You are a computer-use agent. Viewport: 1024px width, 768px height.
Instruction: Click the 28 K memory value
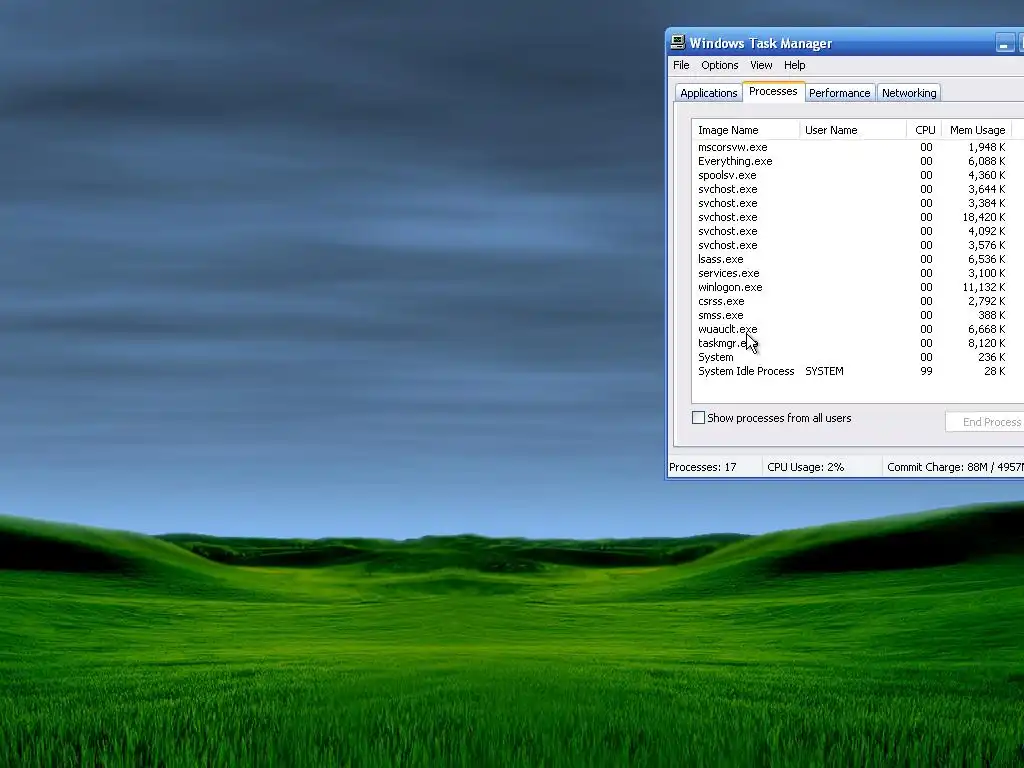[x=995, y=372]
